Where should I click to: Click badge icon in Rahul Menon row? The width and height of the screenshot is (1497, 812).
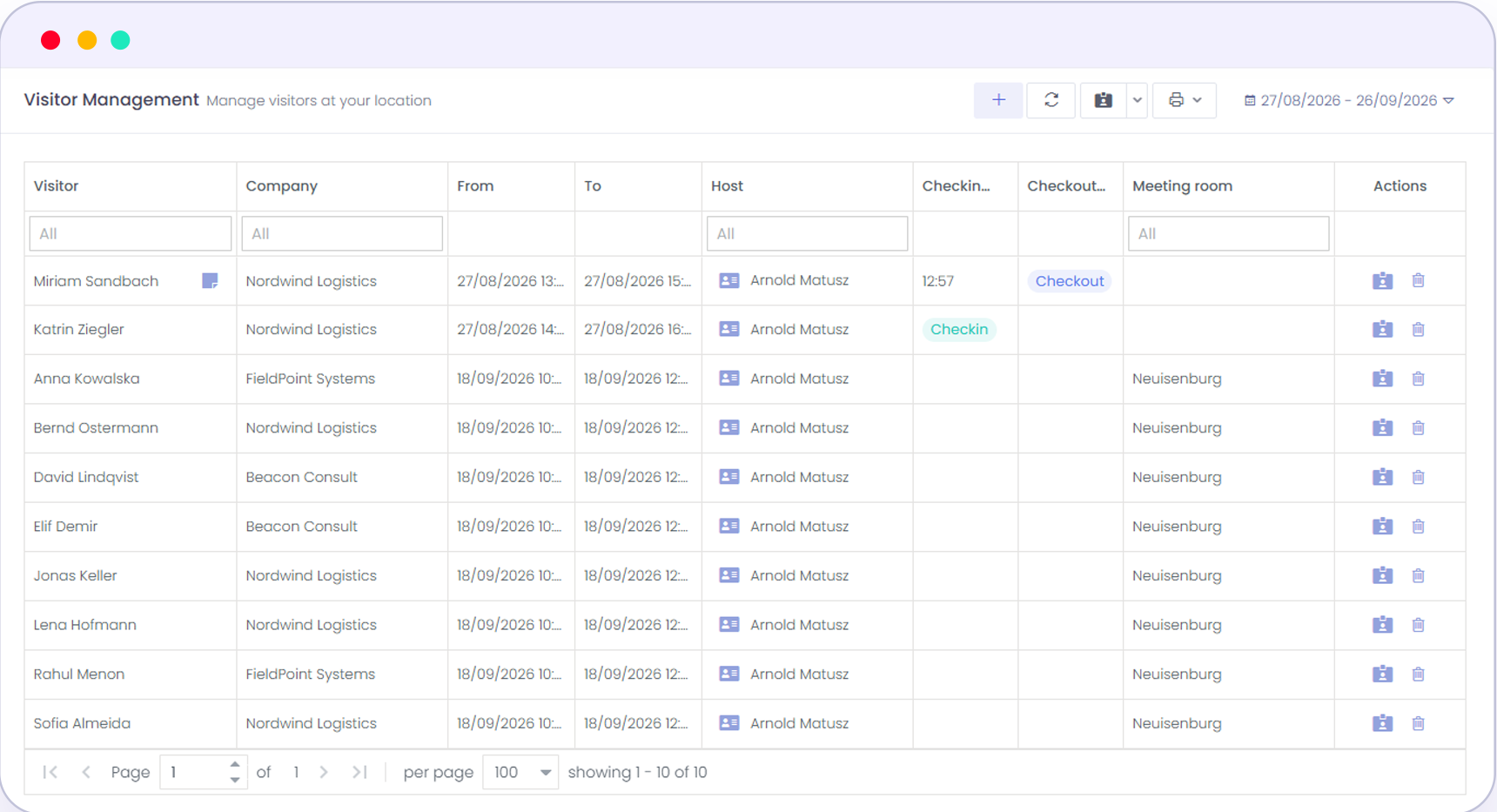point(1382,674)
